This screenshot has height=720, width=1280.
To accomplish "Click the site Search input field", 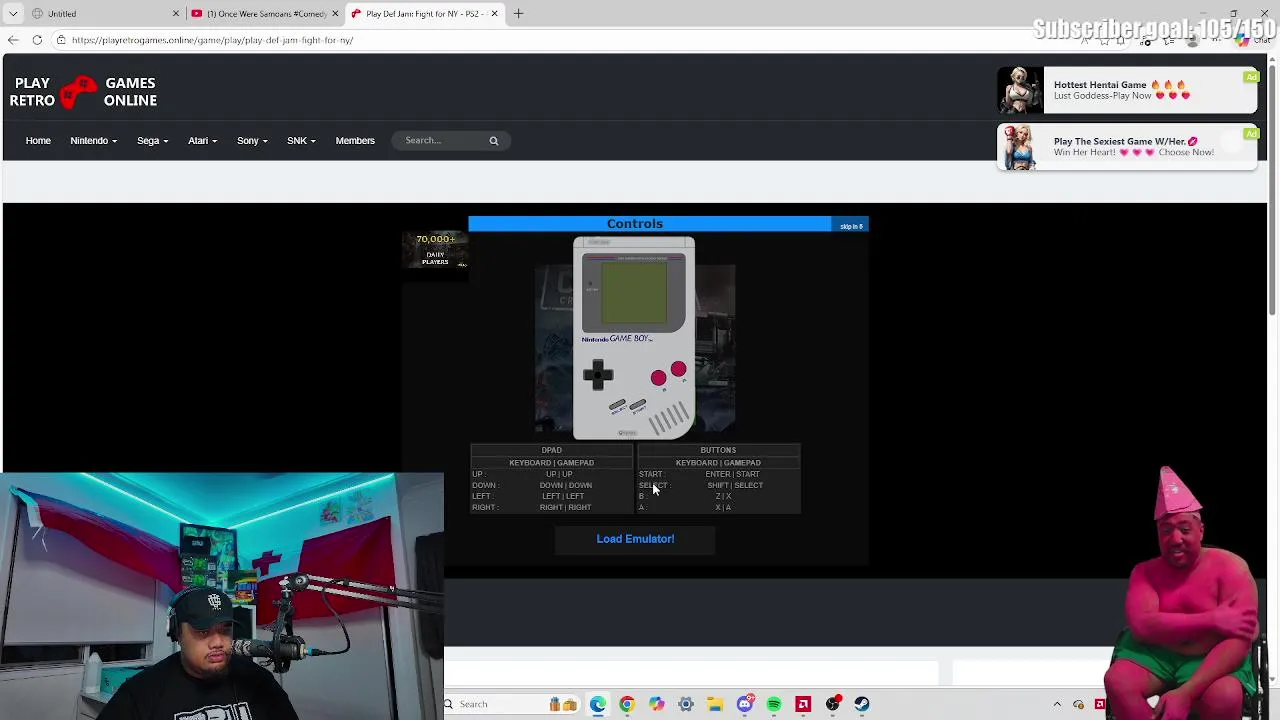I will coord(440,140).
